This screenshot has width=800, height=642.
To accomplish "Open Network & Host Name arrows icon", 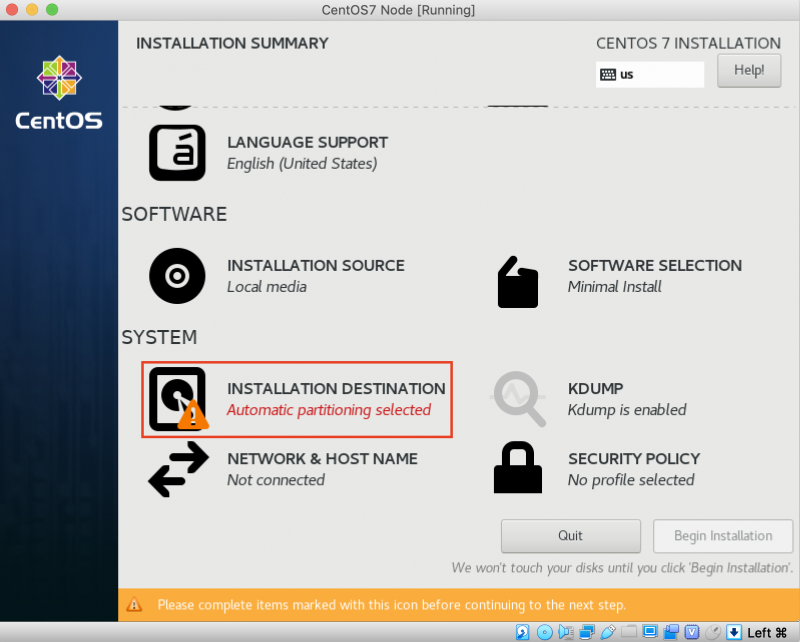I will click(178, 469).
